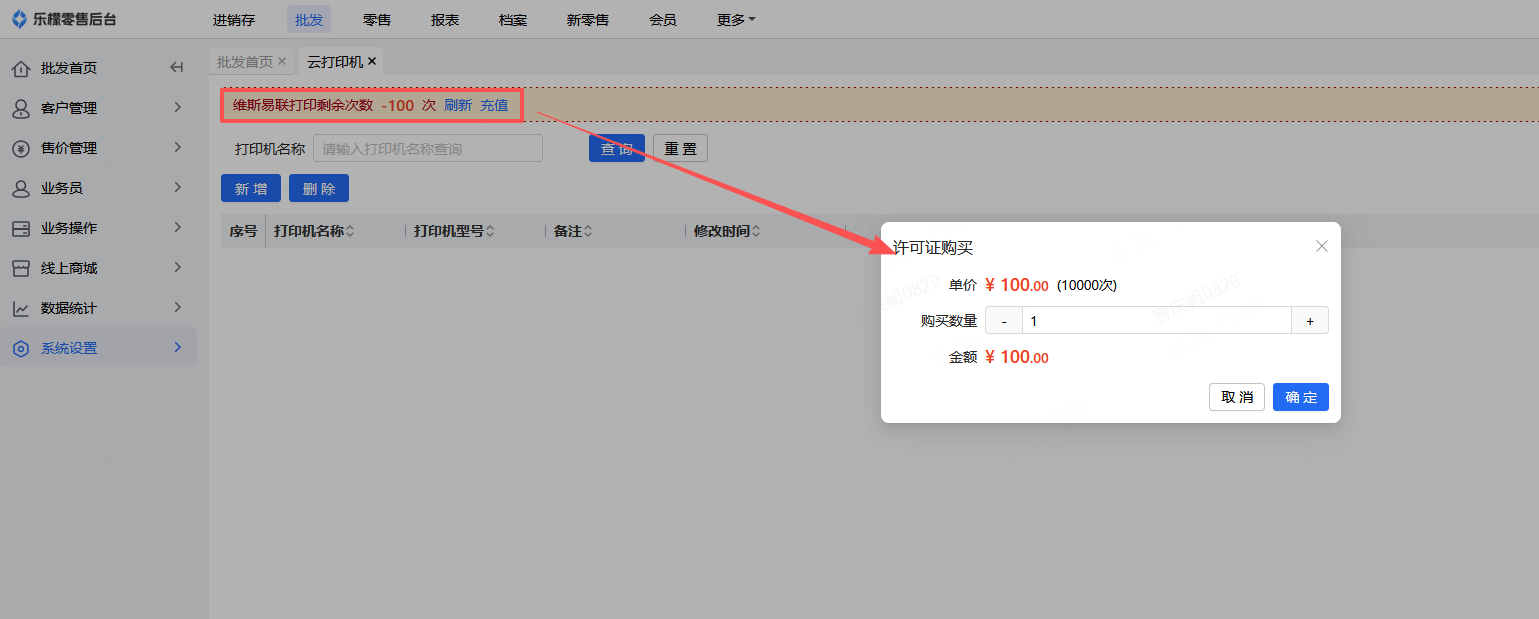Viewport: 1539px width, 619px height.
Task: Open the 会员 top menu
Action: click(x=663, y=19)
